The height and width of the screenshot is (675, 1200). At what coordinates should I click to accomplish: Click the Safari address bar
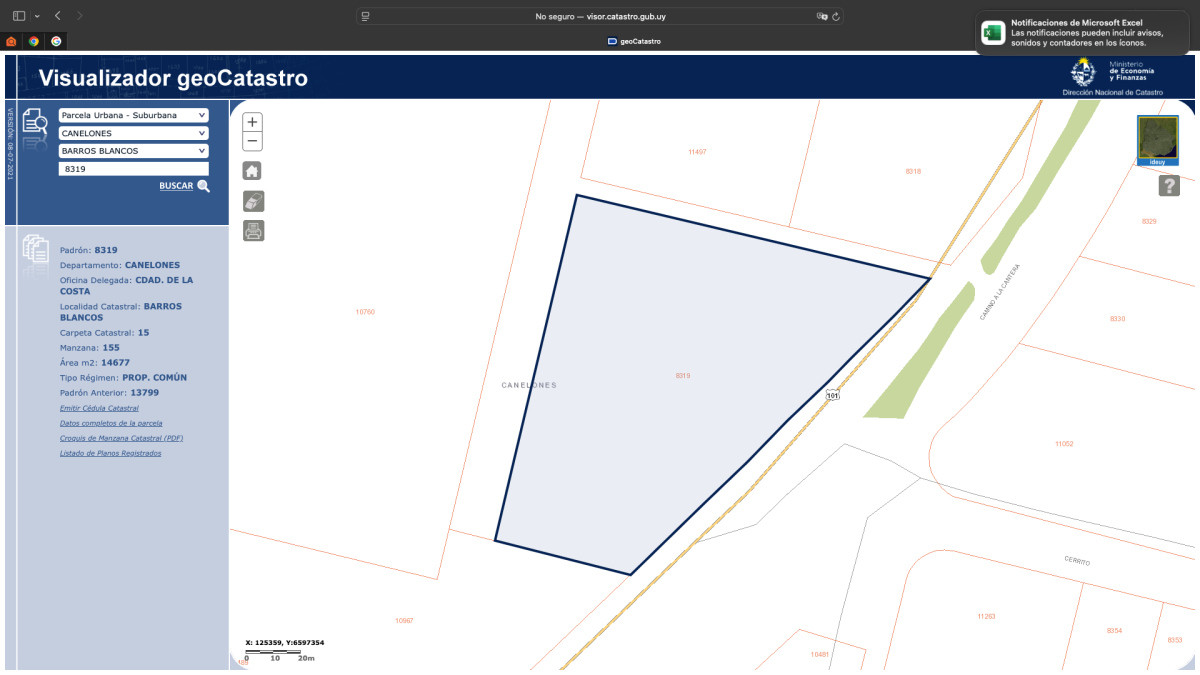coord(600,16)
